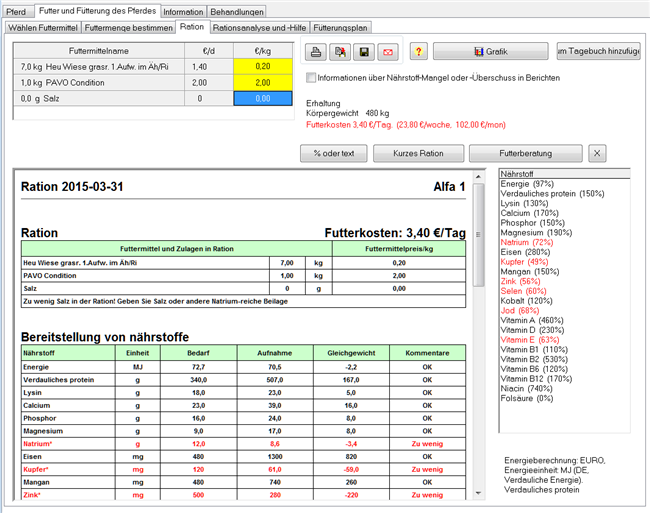The height and width of the screenshot is (513, 650).
Task: Click the 'Zu wenig' comment in the Natrium row
Action: 427,444
